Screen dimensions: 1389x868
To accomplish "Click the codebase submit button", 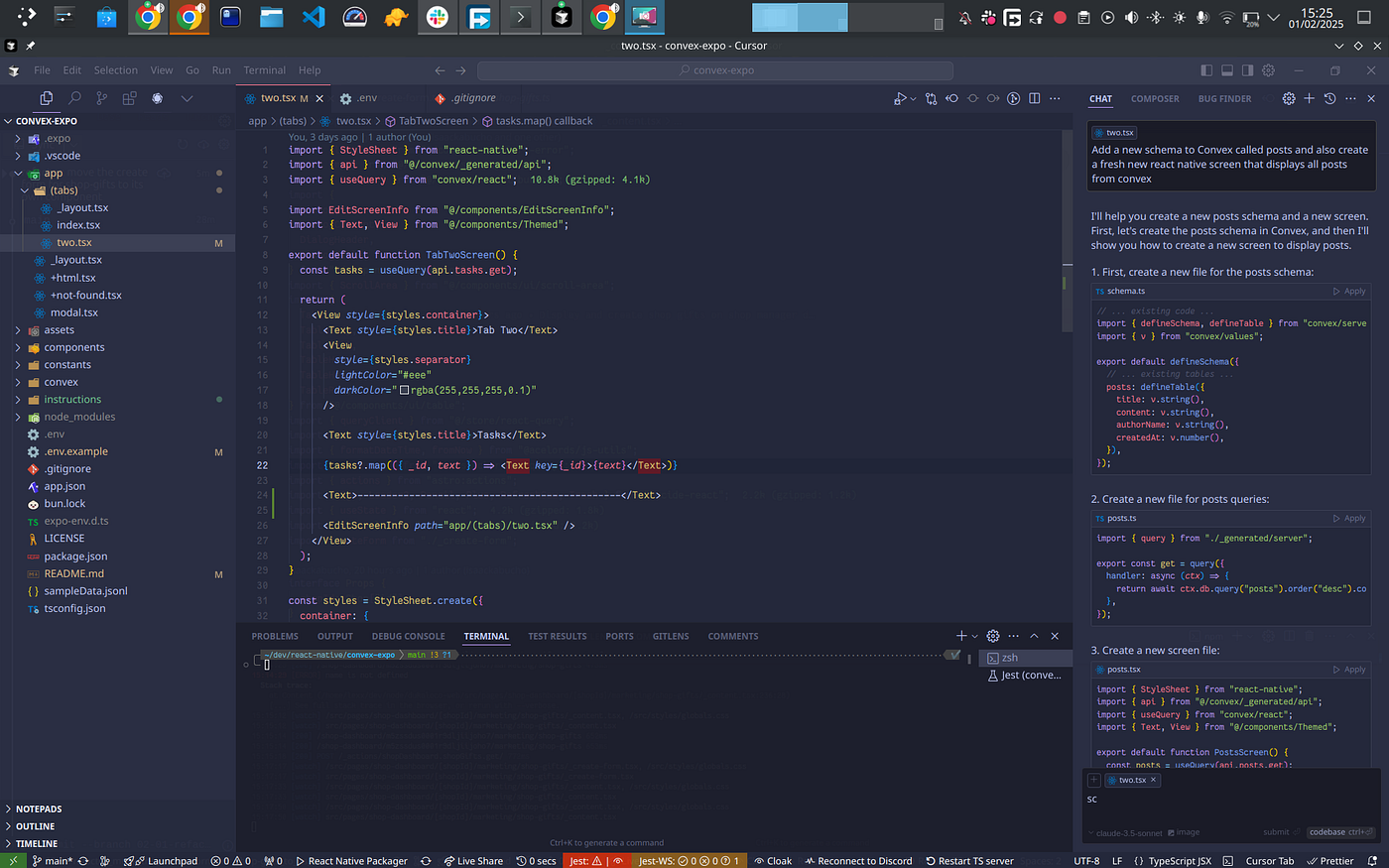I will (1339, 832).
